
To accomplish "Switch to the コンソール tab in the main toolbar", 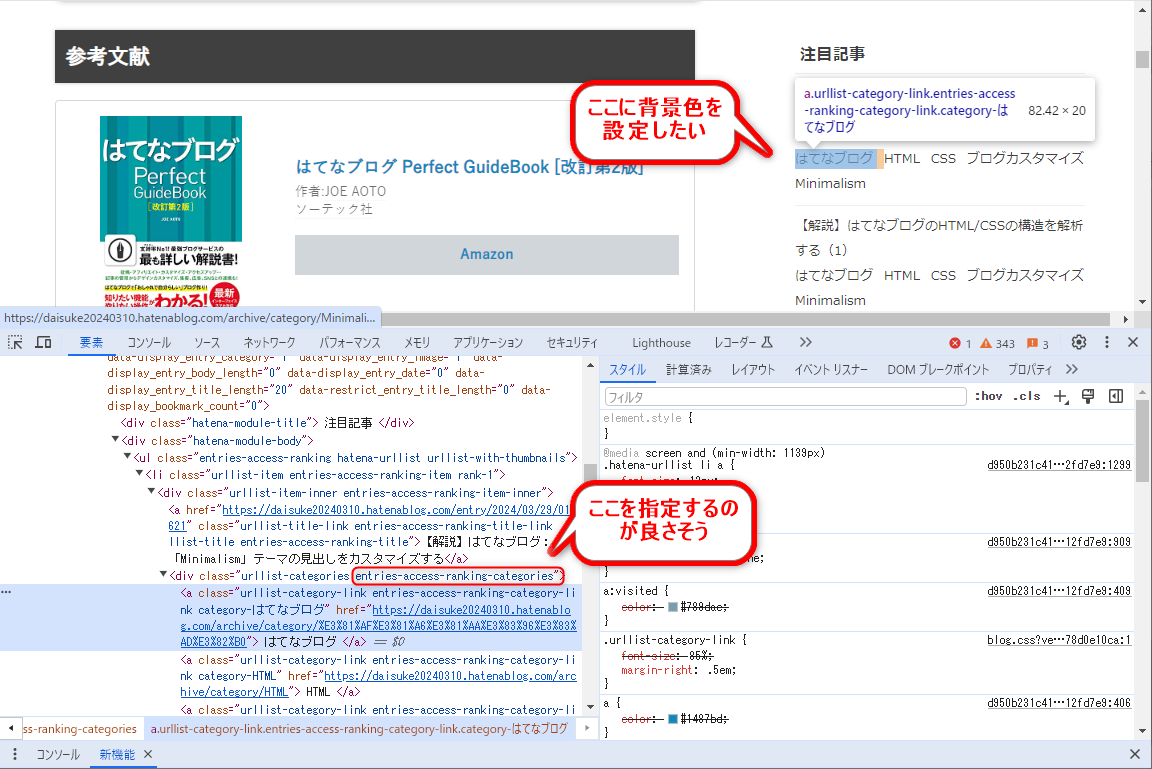I will click(x=149, y=342).
